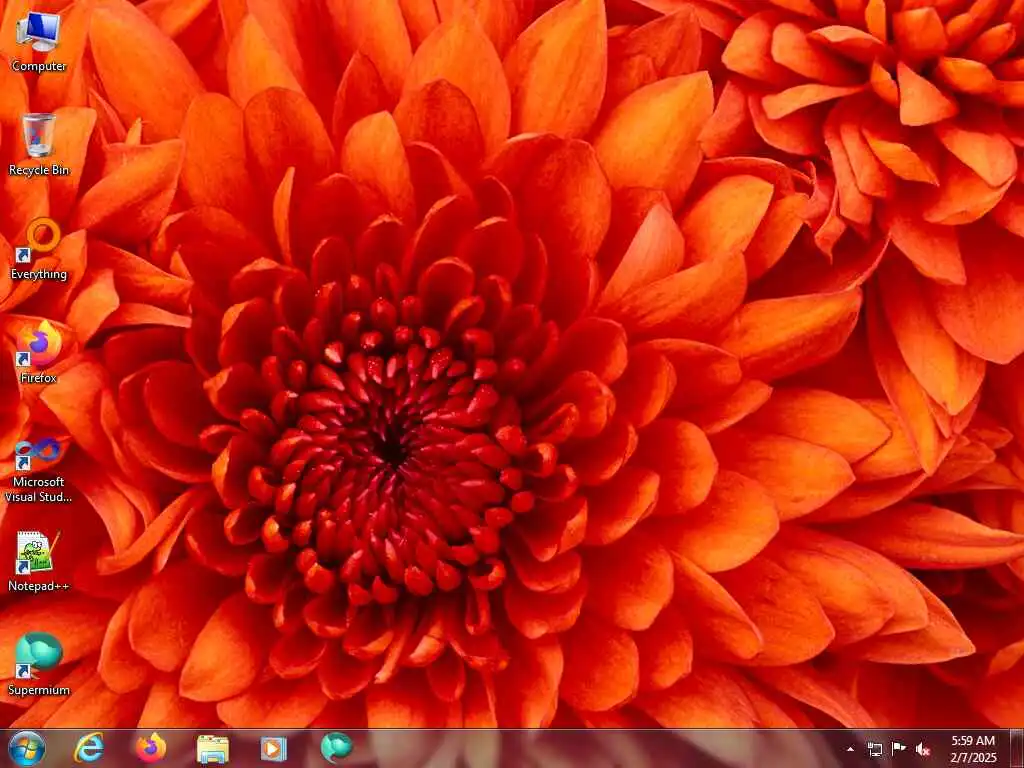
Task: Select the Computer desktop icon
Action: coord(39,41)
